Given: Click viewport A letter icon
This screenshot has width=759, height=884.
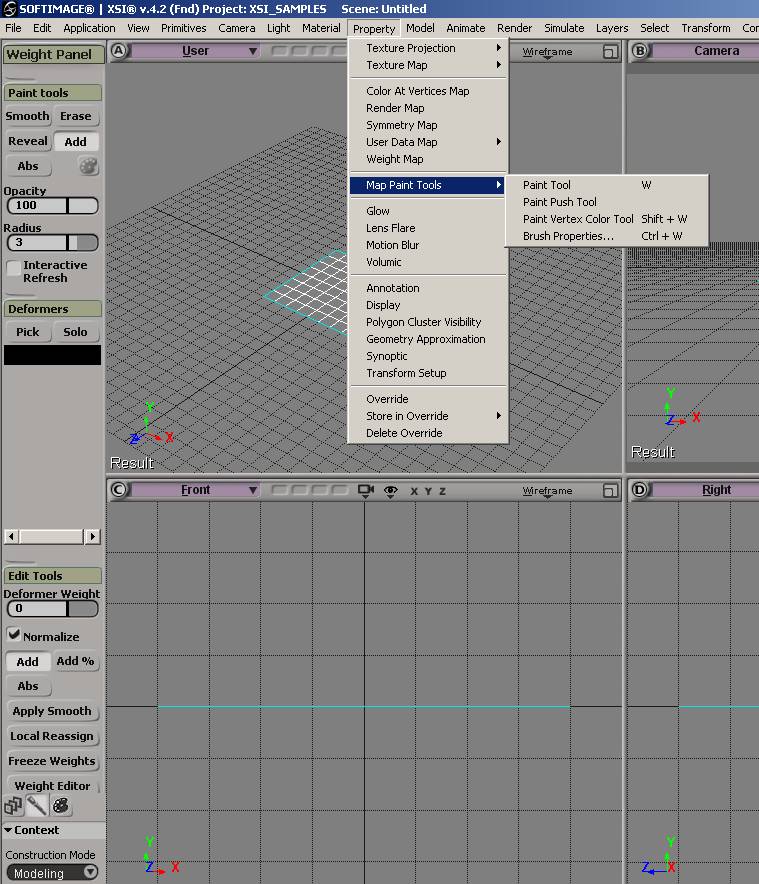Looking at the screenshot, I should point(118,51).
